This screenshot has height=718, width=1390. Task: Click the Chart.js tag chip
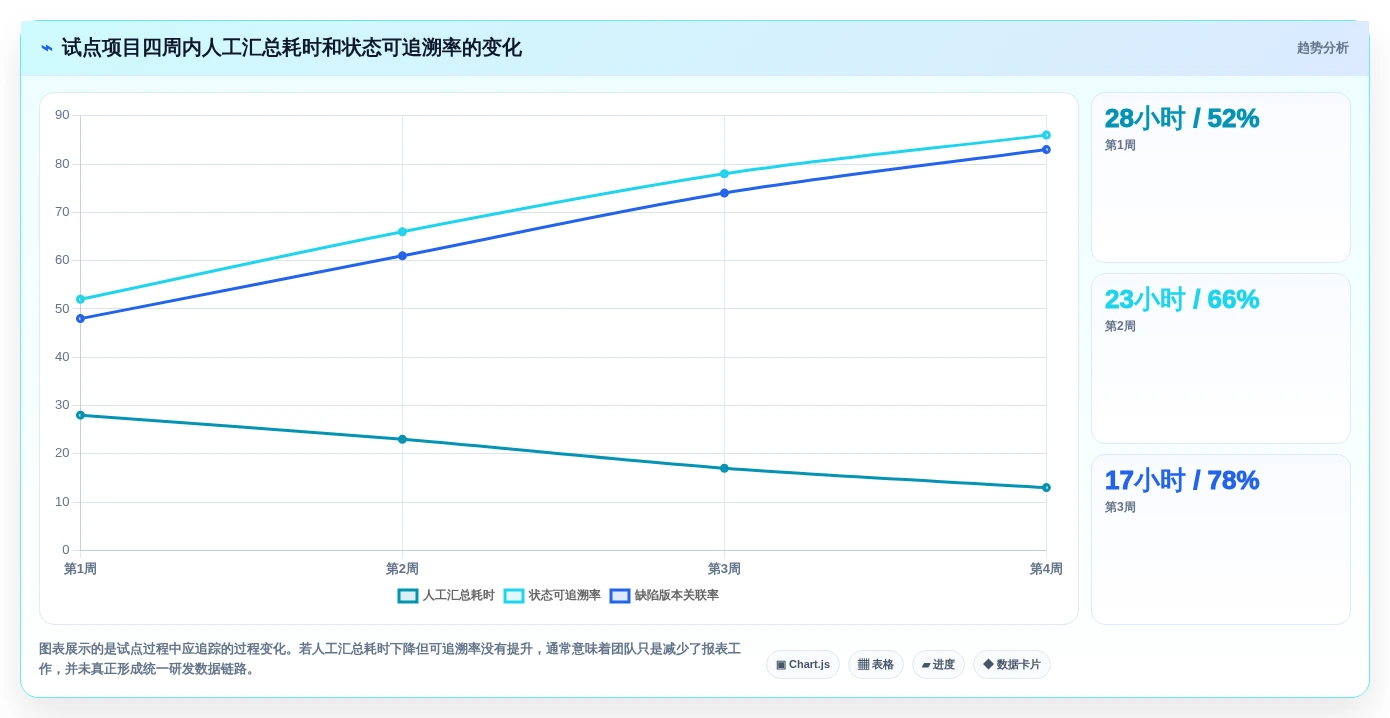(x=803, y=664)
